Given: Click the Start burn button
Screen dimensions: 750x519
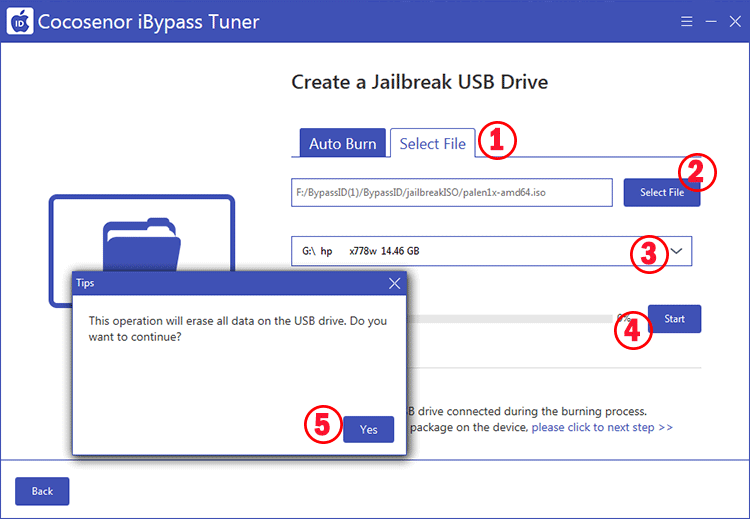Looking at the screenshot, I should pyautogui.click(x=674, y=319).
